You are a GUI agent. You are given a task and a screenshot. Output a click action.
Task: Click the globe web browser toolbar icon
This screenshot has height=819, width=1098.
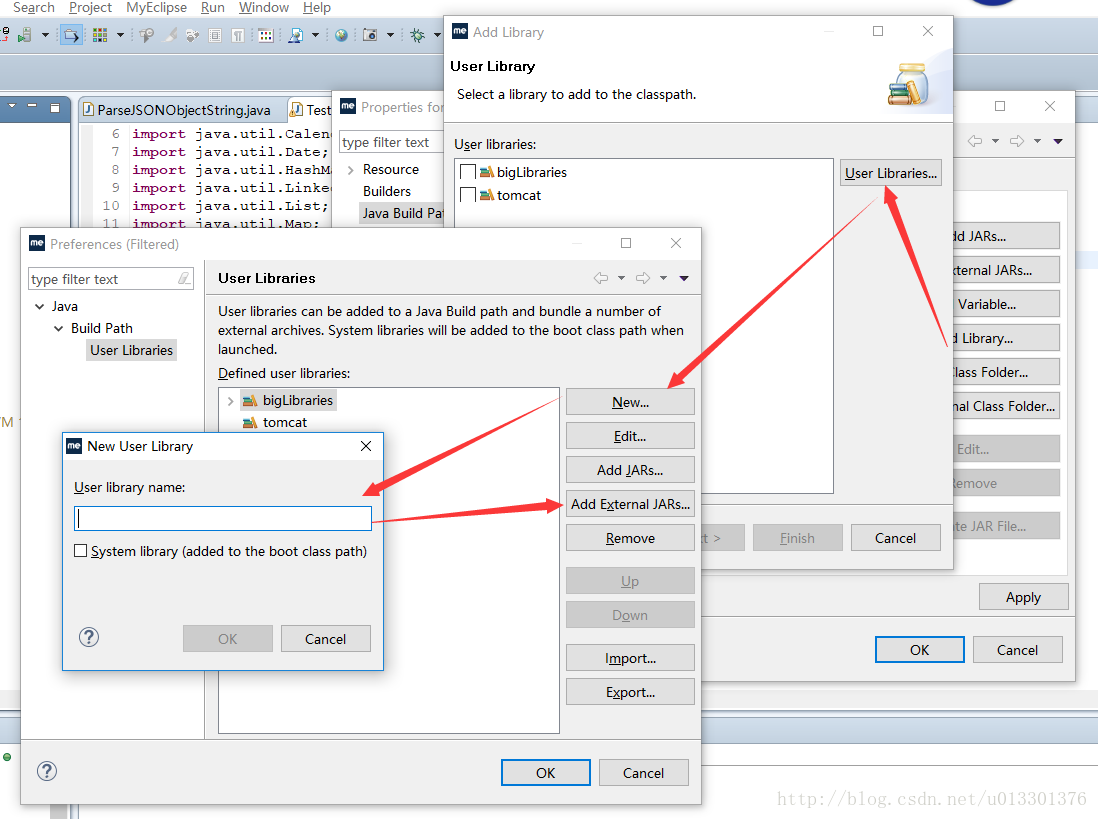[x=341, y=35]
